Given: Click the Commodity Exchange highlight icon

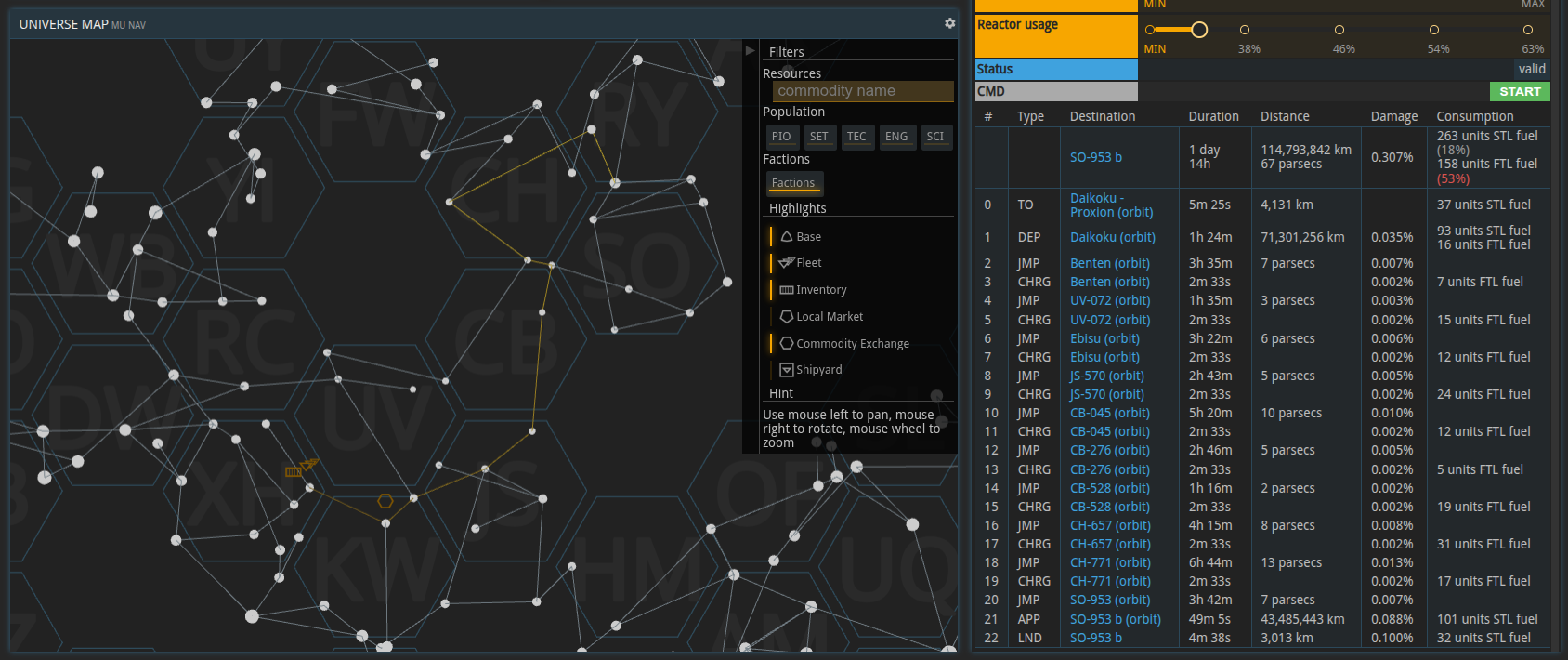Looking at the screenshot, I should (787, 343).
